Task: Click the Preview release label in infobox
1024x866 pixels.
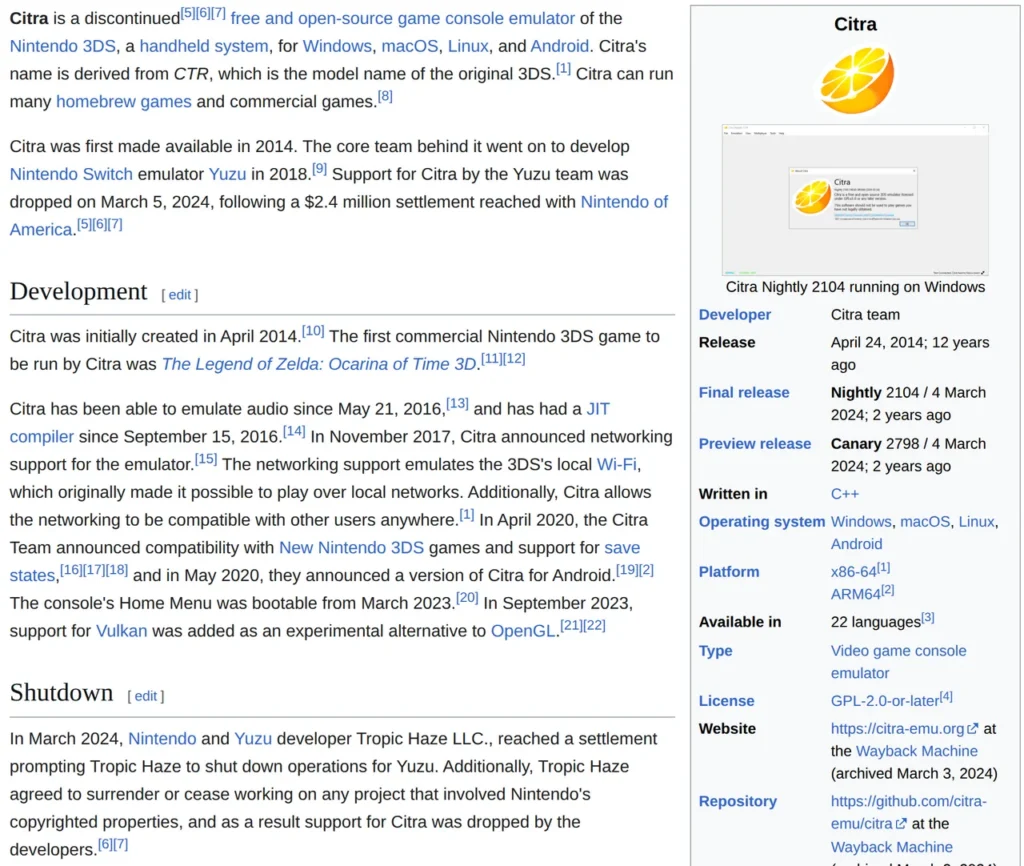Action: pos(755,444)
